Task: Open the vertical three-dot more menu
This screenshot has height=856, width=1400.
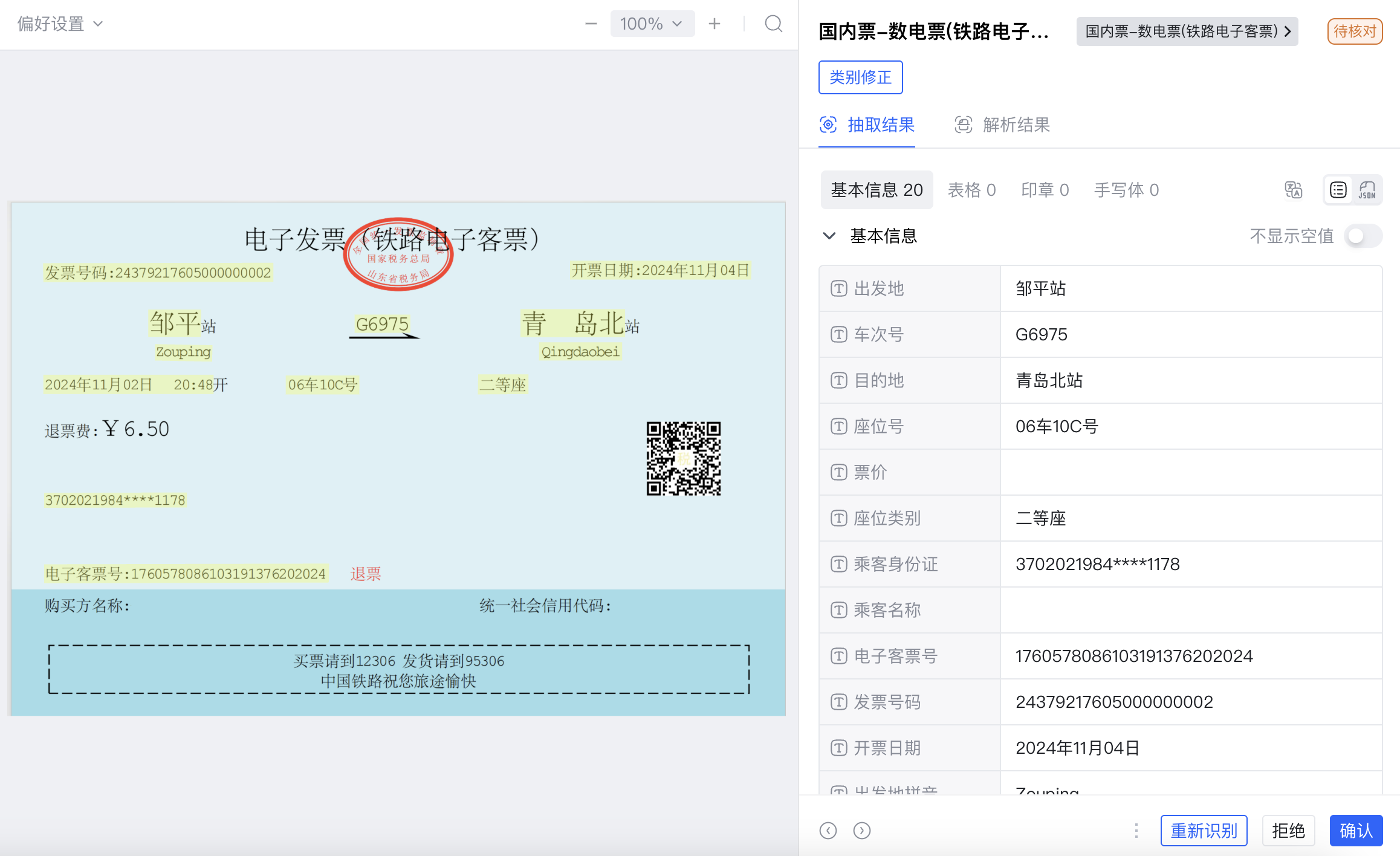Action: click(x=1136, y=831)
